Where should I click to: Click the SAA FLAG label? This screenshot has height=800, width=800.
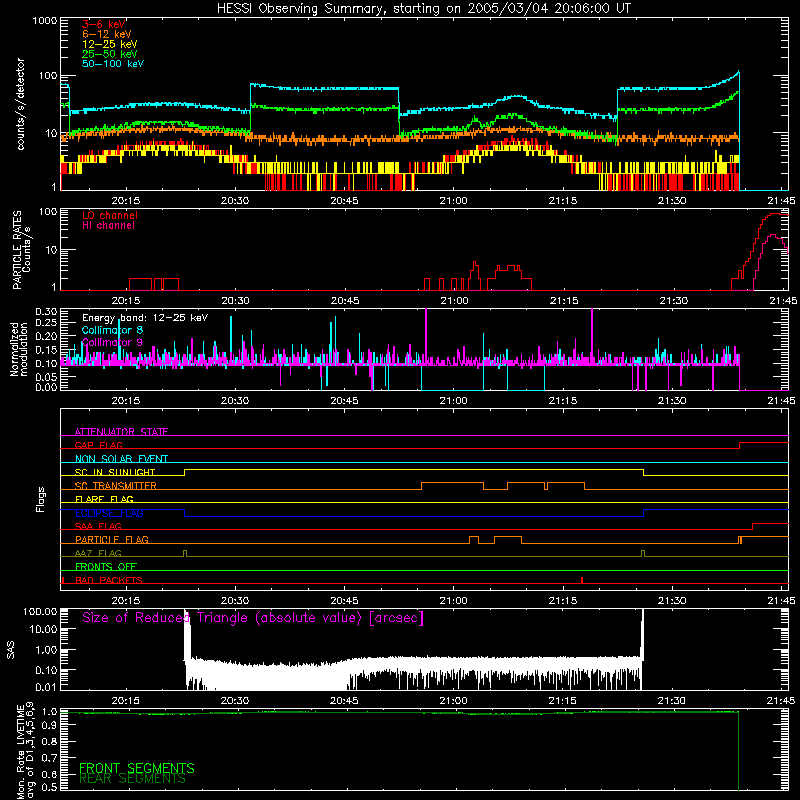coord(98,526)
